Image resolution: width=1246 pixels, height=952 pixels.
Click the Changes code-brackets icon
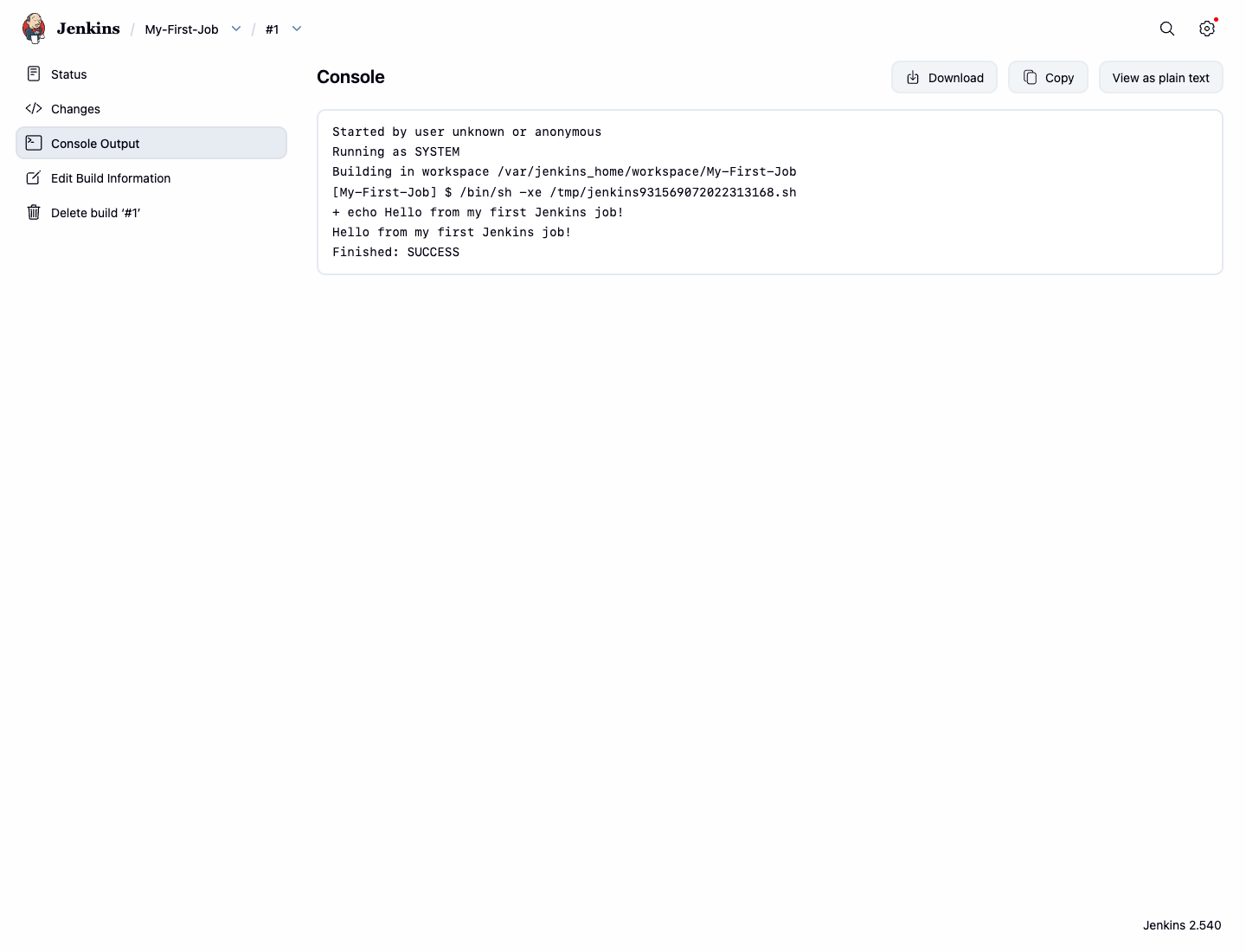[34, 108]
